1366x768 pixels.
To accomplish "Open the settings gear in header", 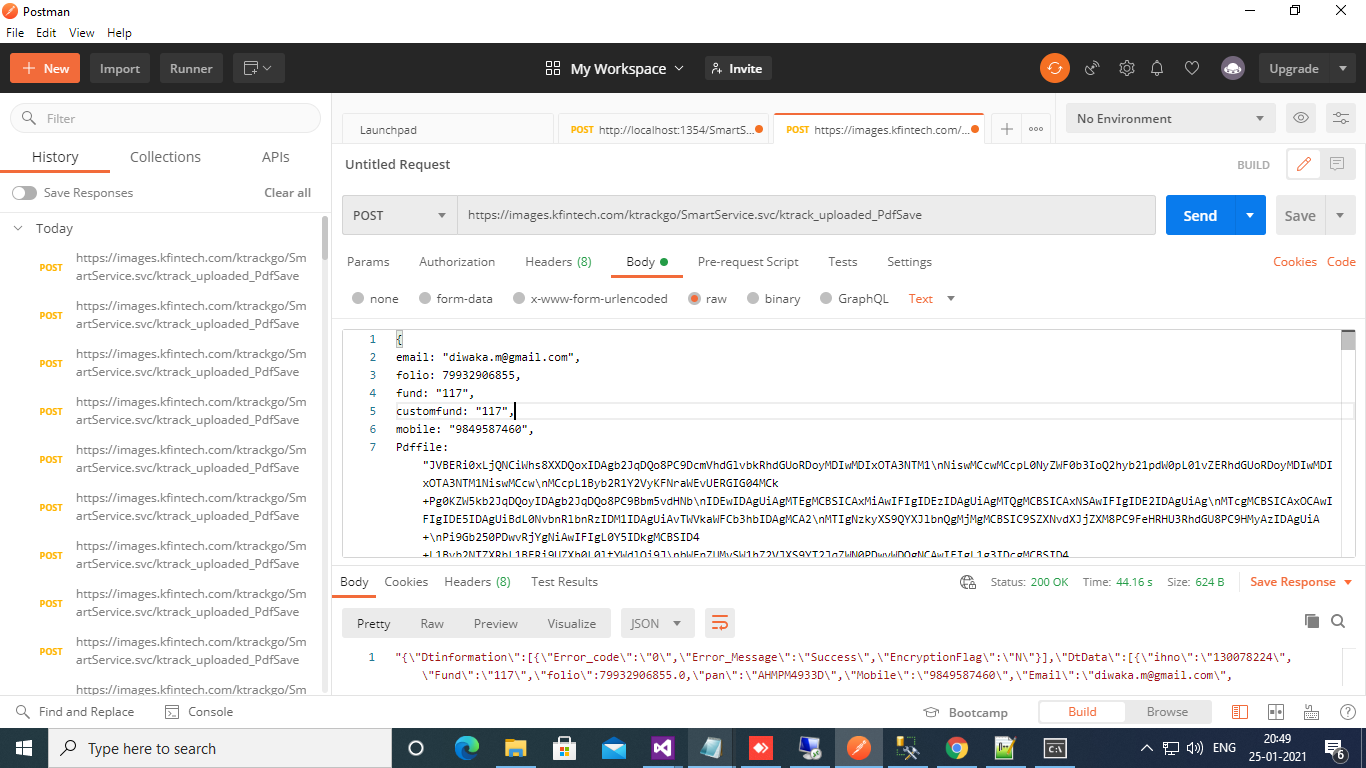I will point(1126,68).
